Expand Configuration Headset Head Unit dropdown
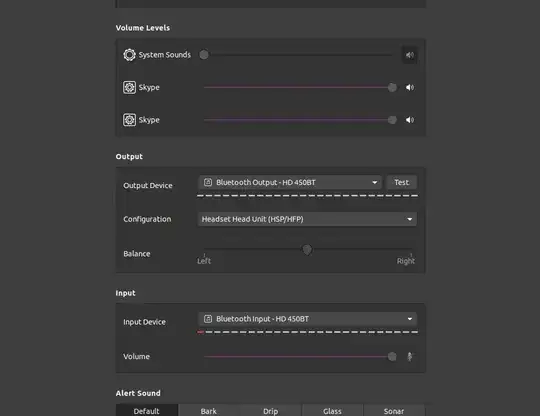 pyautogui.click(x=307, y=219)
